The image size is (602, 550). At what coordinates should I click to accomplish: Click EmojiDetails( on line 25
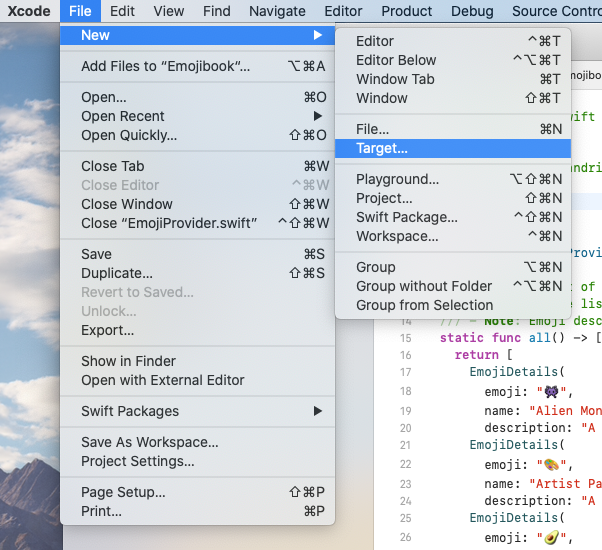[x=517, y=518]
